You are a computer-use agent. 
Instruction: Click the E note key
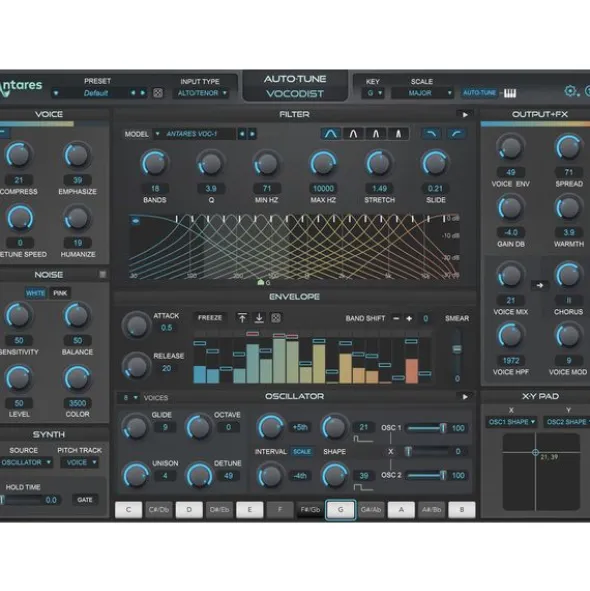coord(250,510)
